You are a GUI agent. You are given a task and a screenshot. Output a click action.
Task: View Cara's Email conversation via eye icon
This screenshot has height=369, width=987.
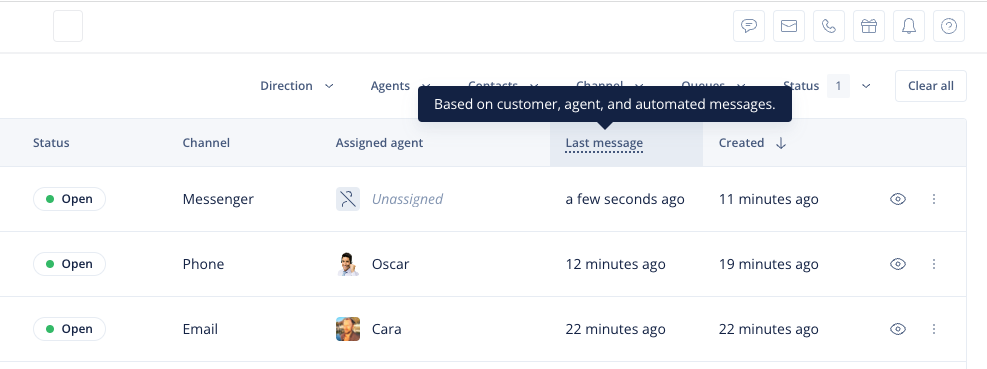[898, 329]
